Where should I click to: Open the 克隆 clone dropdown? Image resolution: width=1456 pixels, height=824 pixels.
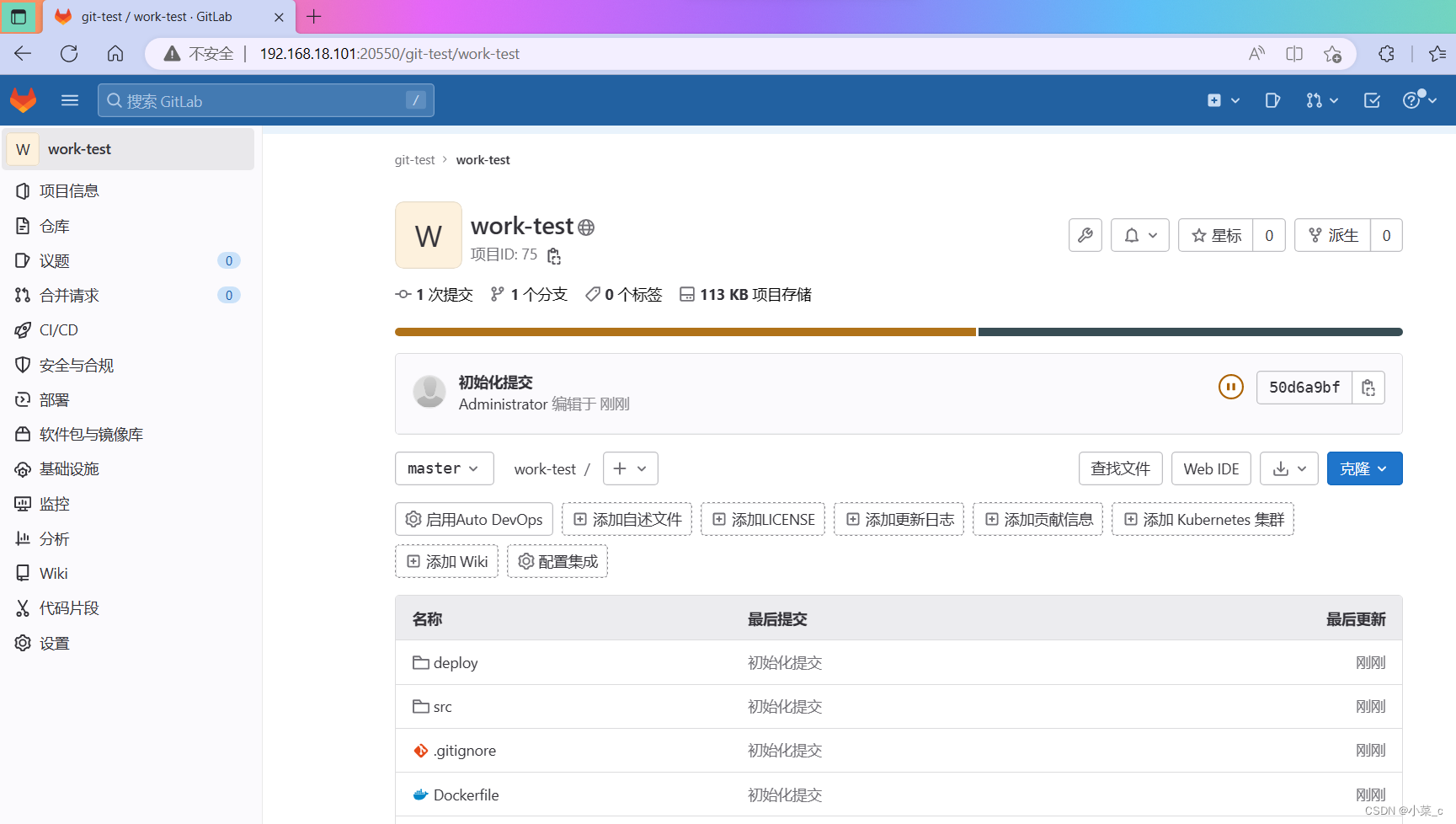1364,468
